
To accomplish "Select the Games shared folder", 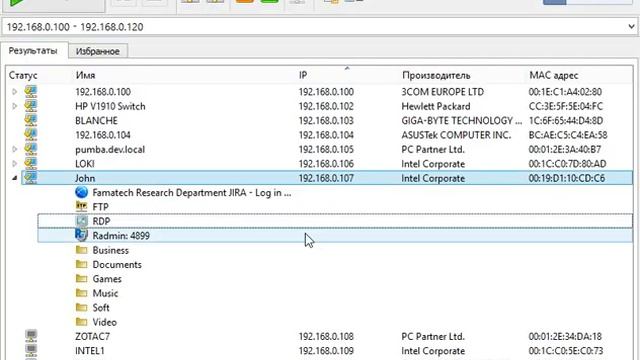I will pyautogui.click(x=107, y=279).
